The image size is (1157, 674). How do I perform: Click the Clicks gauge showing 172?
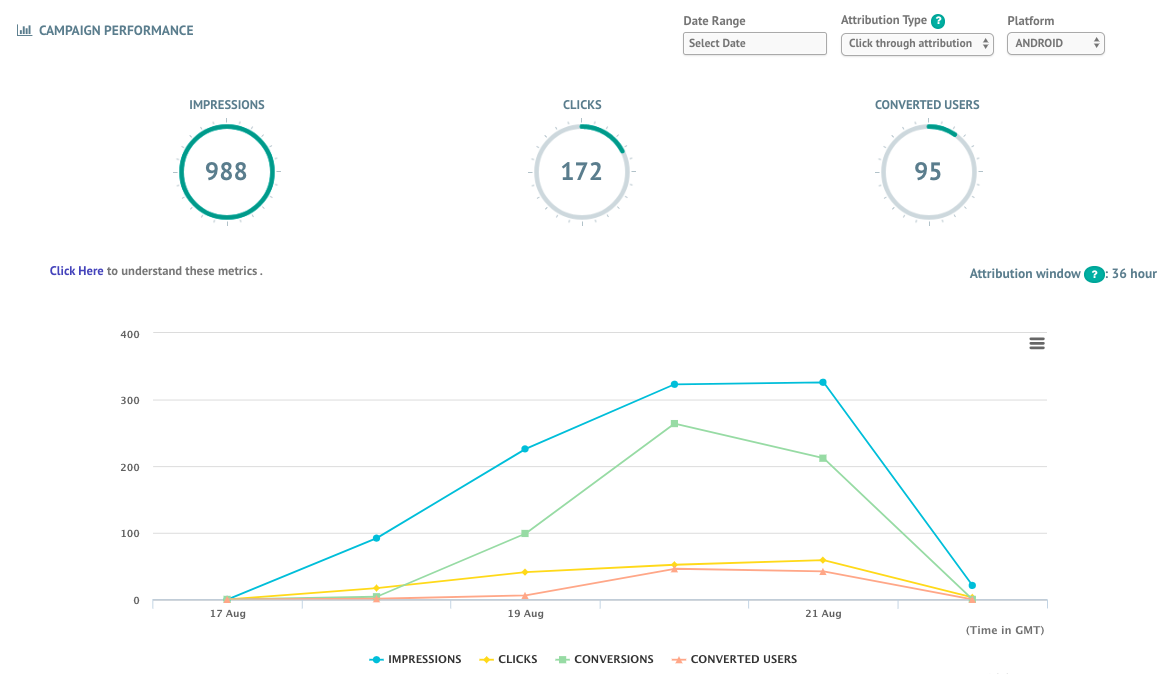tap(581, 172)
